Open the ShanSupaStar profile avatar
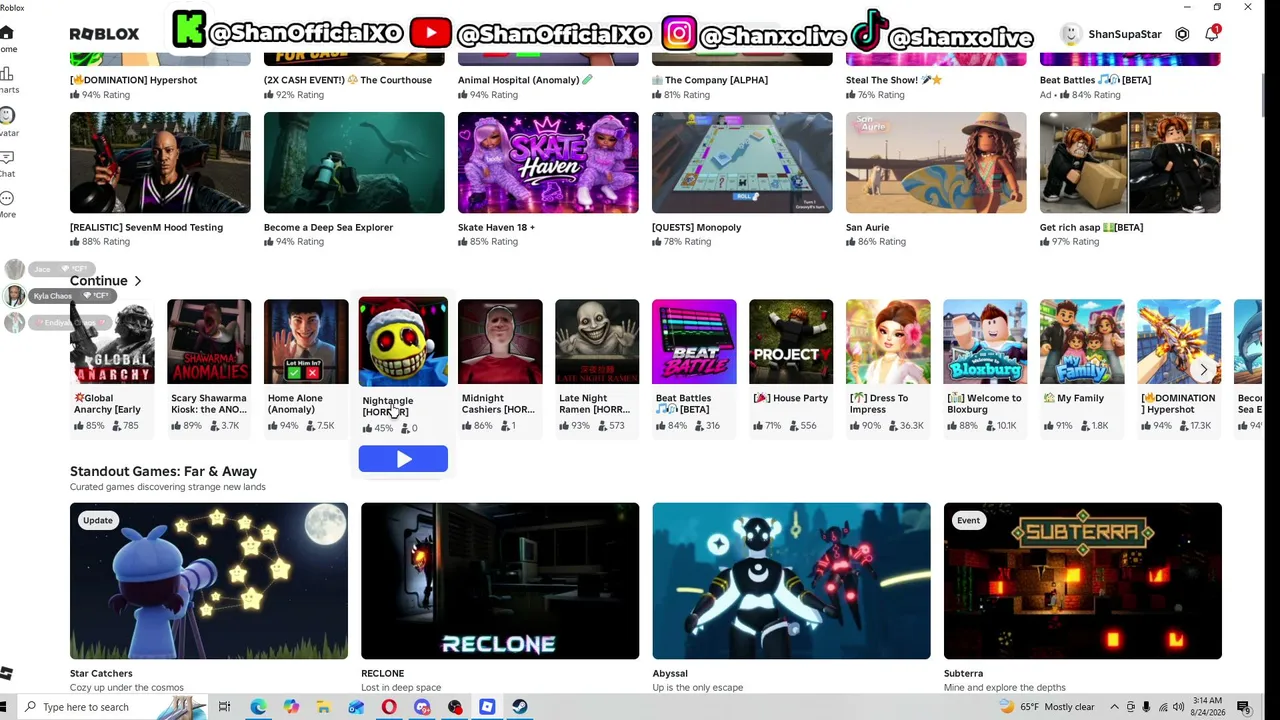This screenshot has height=720, width=1280. 1071,34
